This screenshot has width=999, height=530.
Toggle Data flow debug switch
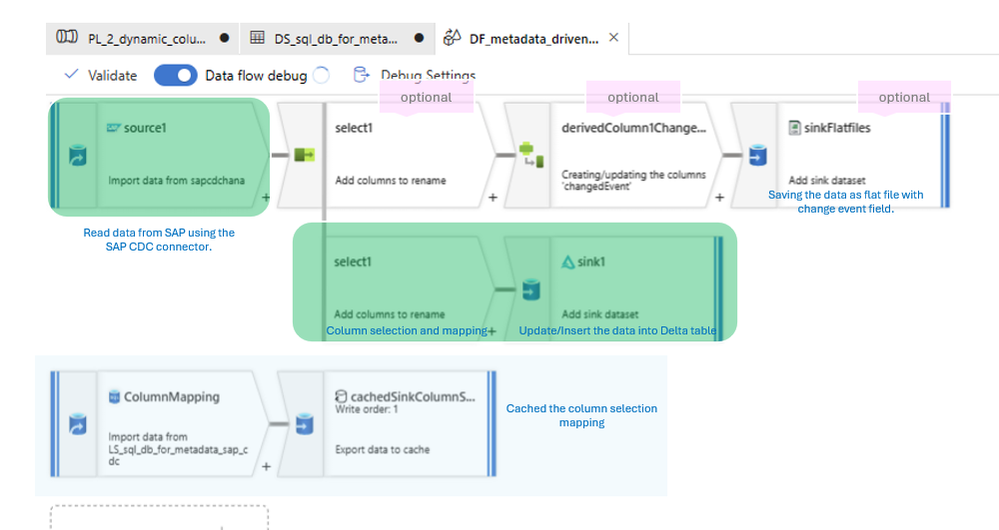click(175, 75)
